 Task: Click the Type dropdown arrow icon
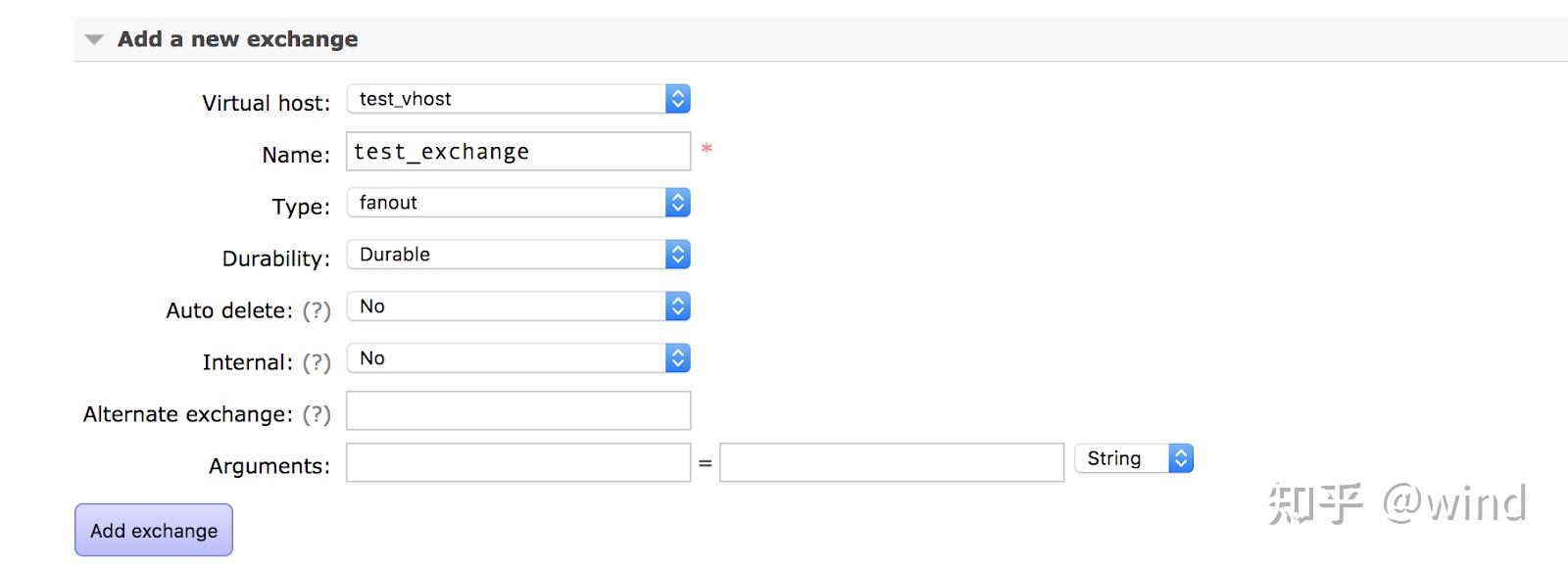(677, 203)
